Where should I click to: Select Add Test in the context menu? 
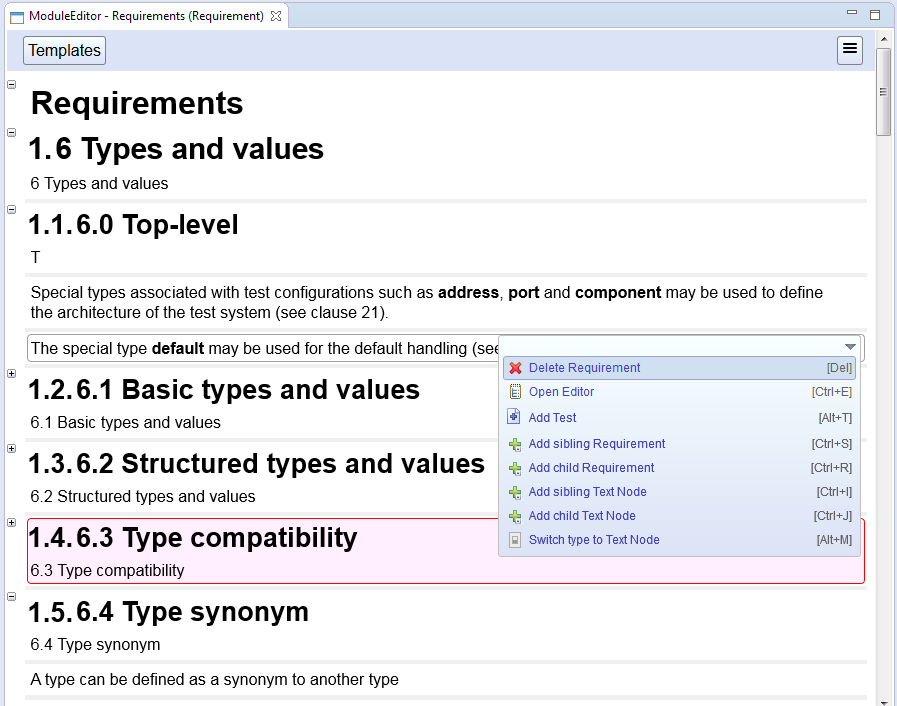pos(679,418)
